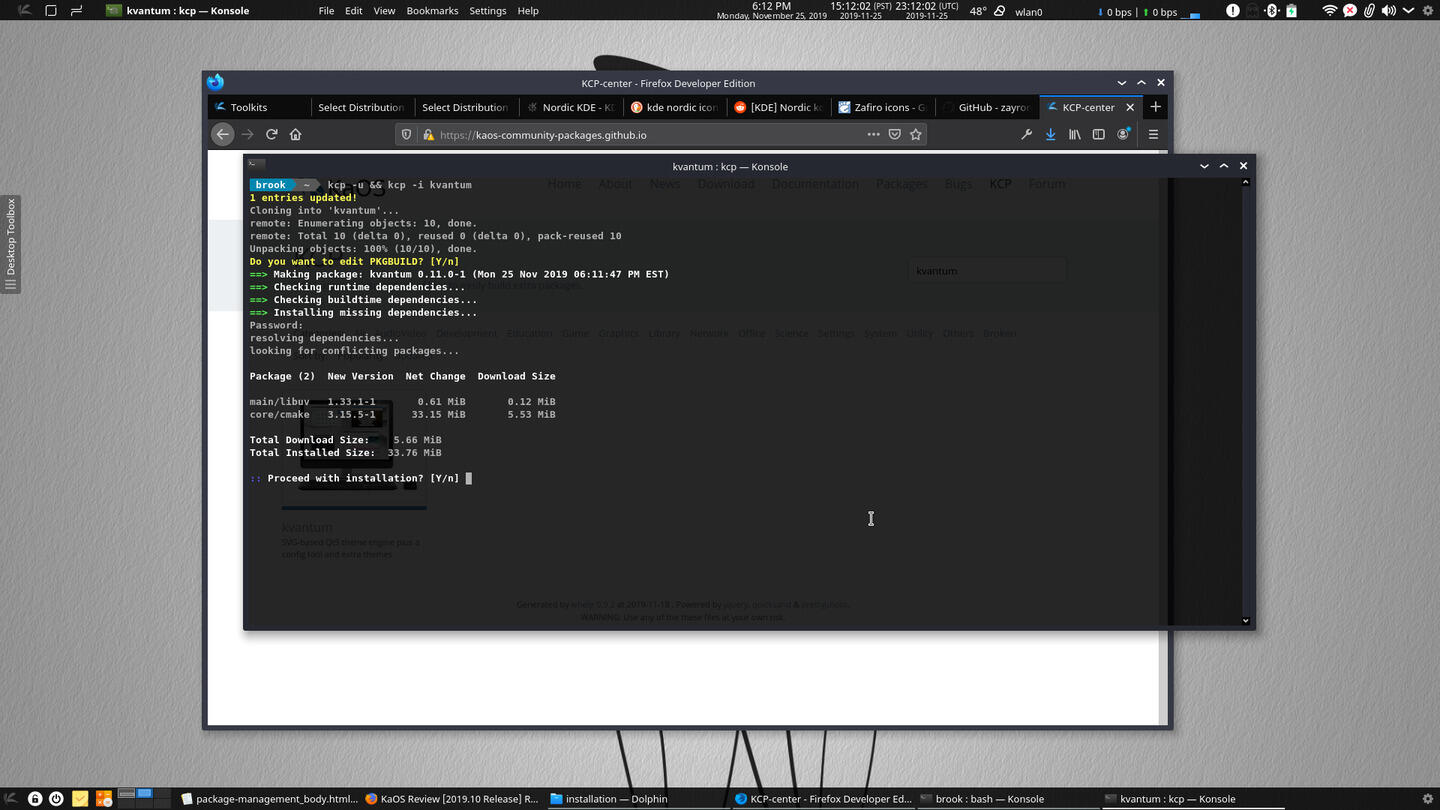The height and width of the screenshot is (810, 1440).
Task: Open the orange calculator icon in bottom panel
Action: click(x=104, y=799)
